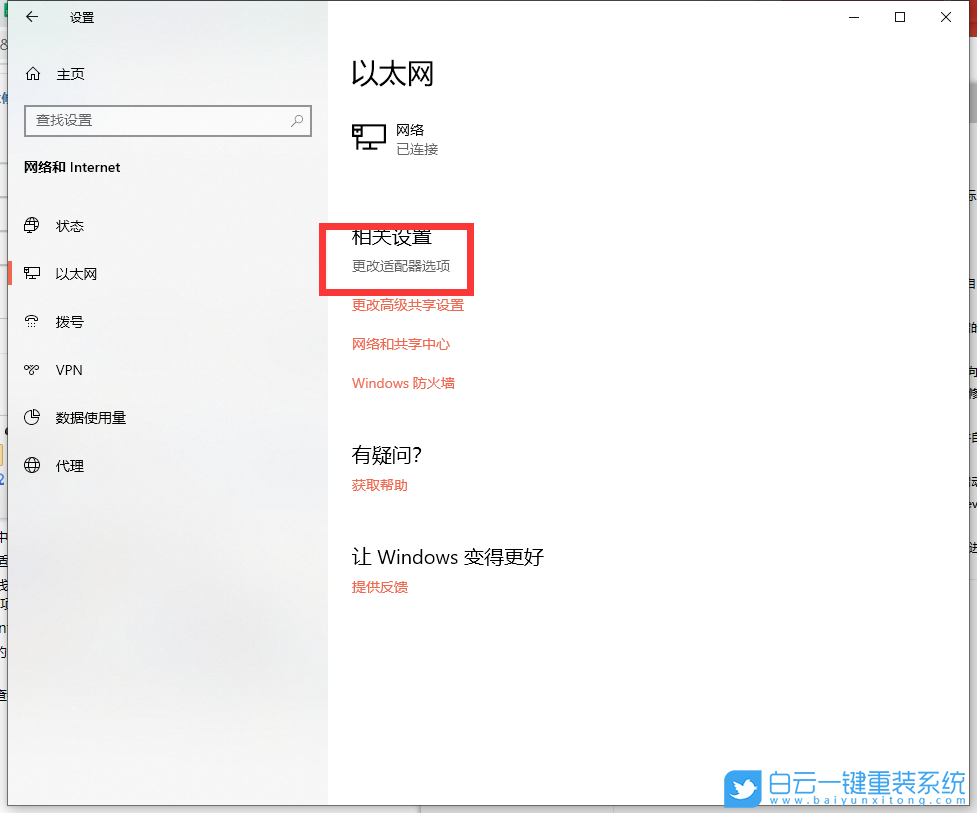
Task: Open 数据使用量 via its chart icon
Action: [x=33, y=417]
